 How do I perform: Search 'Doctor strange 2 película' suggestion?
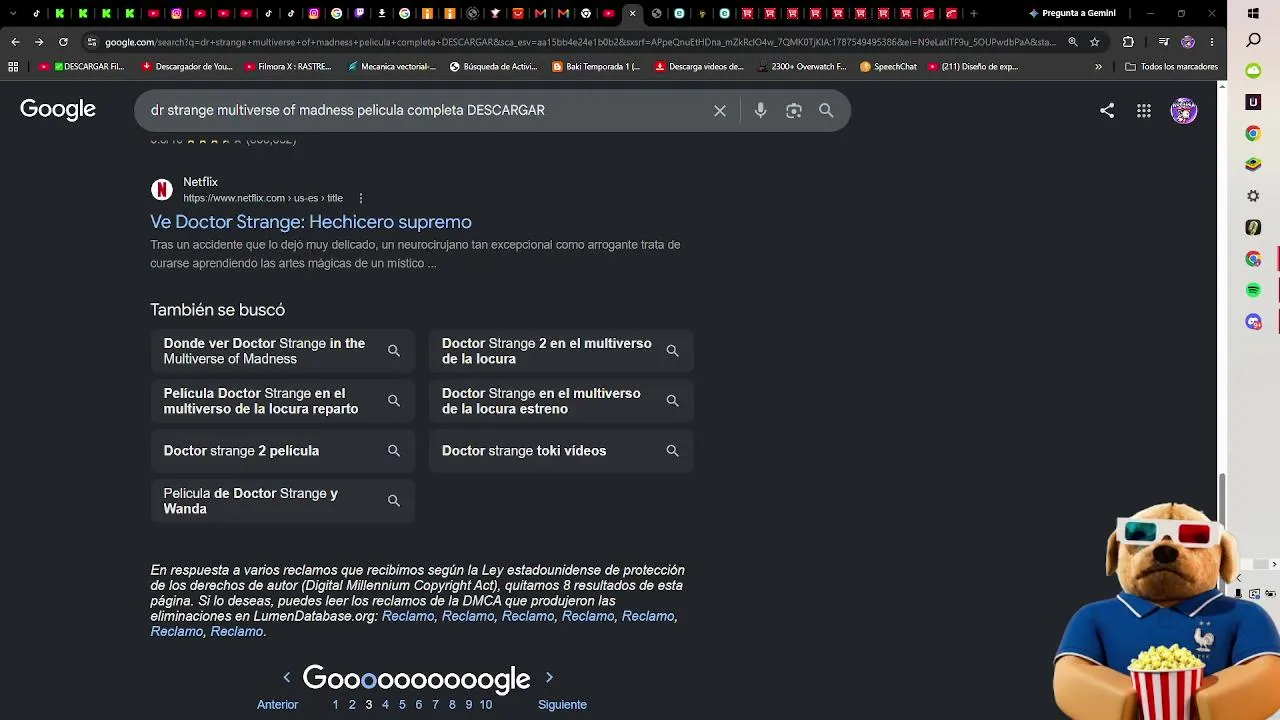click(x=282, y=451)
